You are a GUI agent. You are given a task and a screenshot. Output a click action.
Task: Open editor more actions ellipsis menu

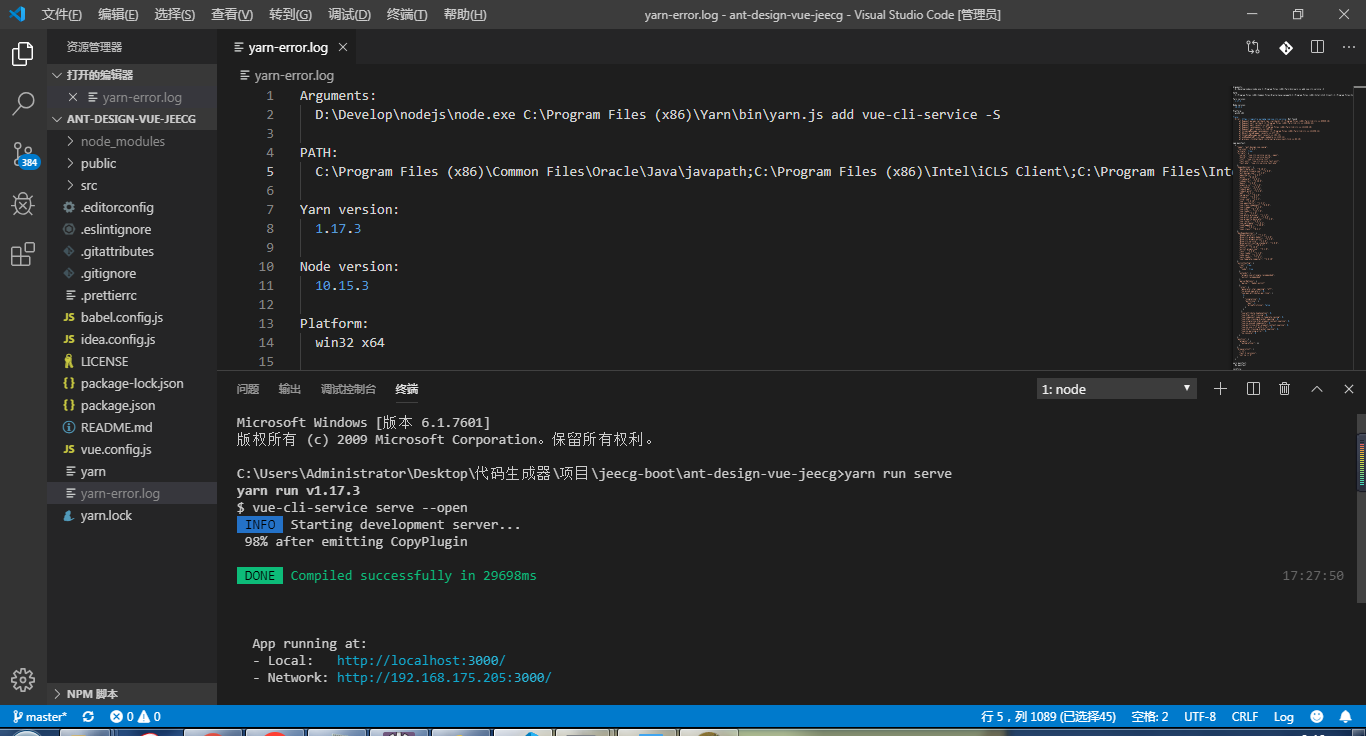tap(1348, 46)
